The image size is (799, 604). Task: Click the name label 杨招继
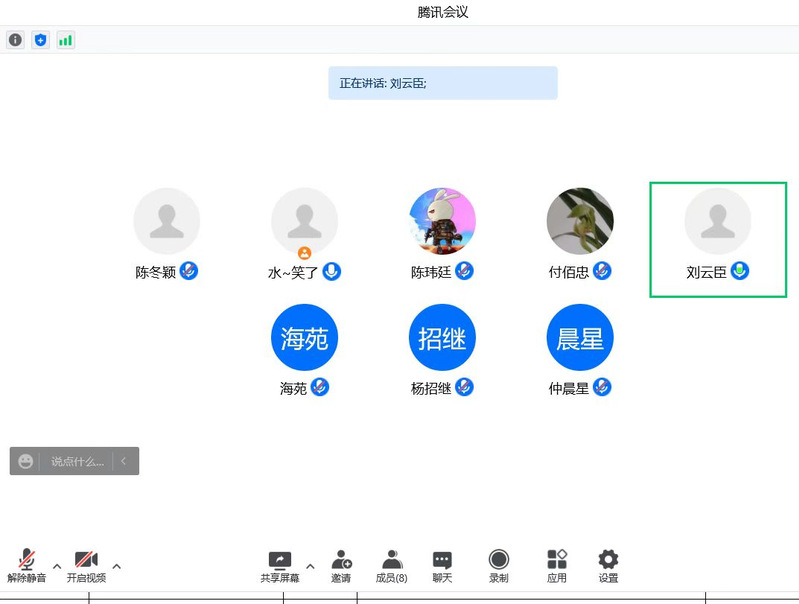pyautogui.click(x=431, y=388)
